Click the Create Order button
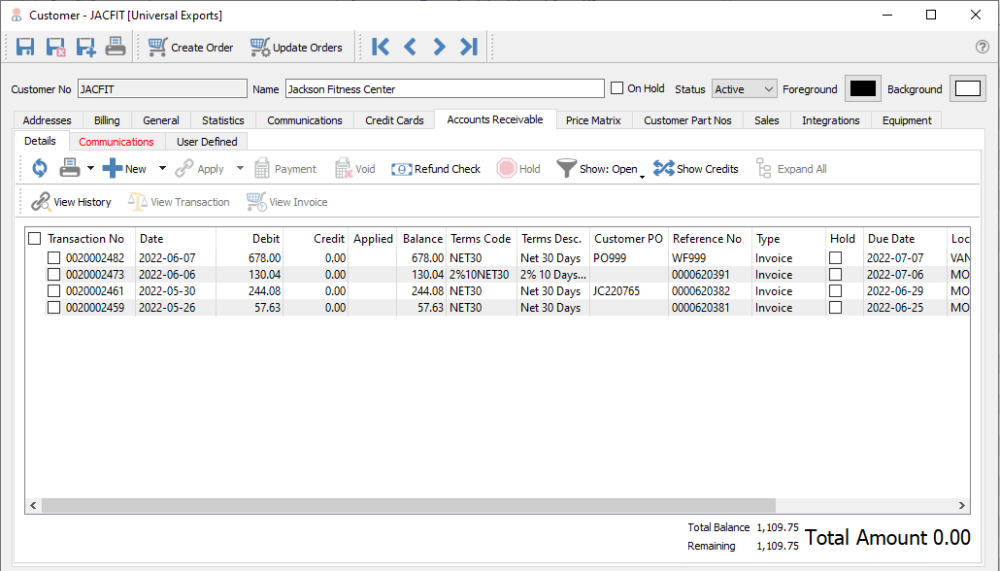 [x=190, y=47]
